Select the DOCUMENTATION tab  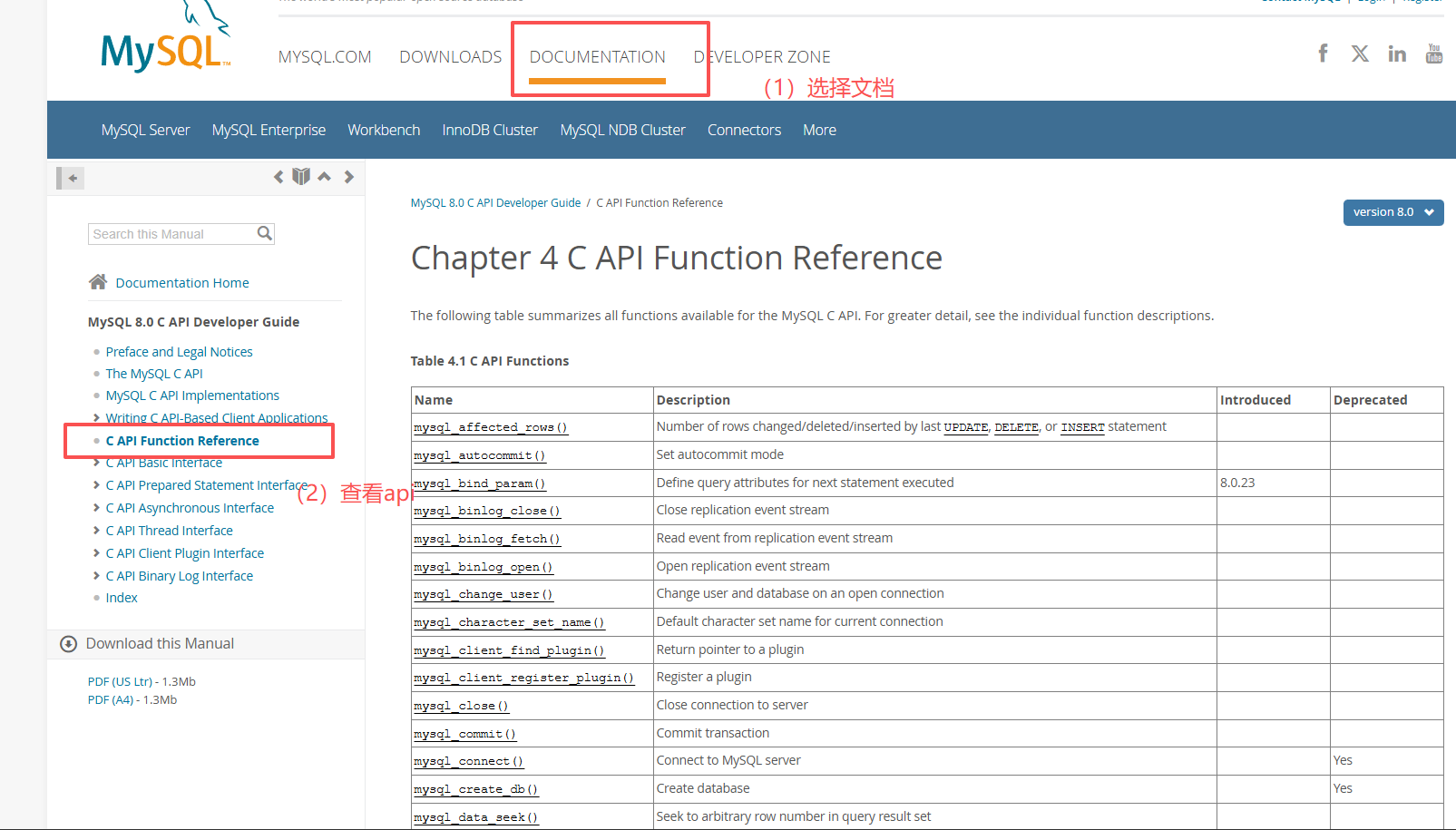(x=597, y=57)
